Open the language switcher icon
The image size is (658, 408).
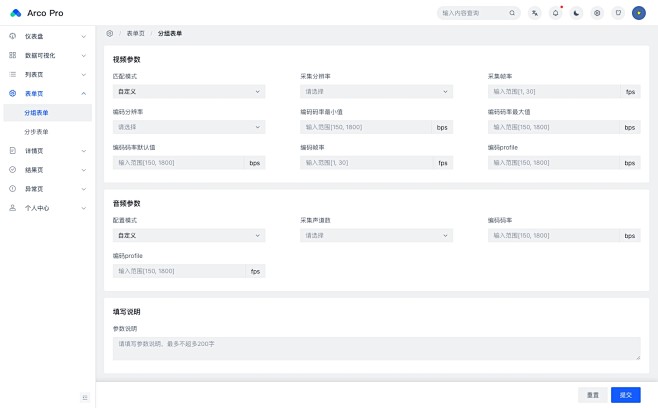click(535, 13)
